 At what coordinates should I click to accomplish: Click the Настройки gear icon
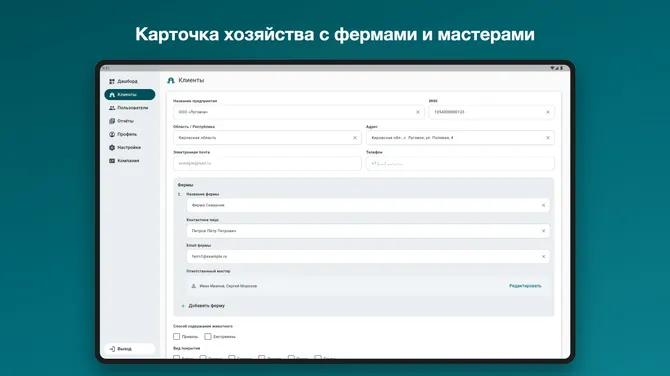112,147
